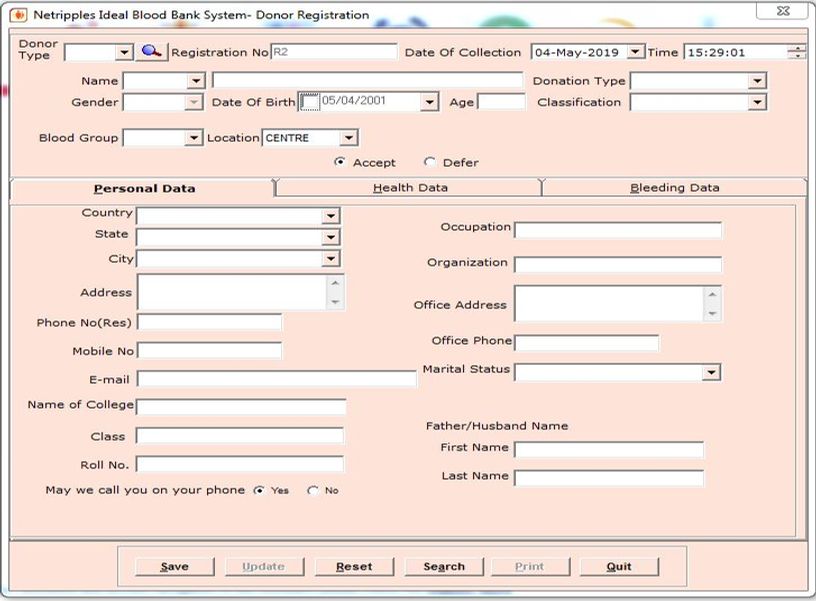Click the magnifier search icon beside Donor Type
The image size is (816, 601).
coord(151,52)
